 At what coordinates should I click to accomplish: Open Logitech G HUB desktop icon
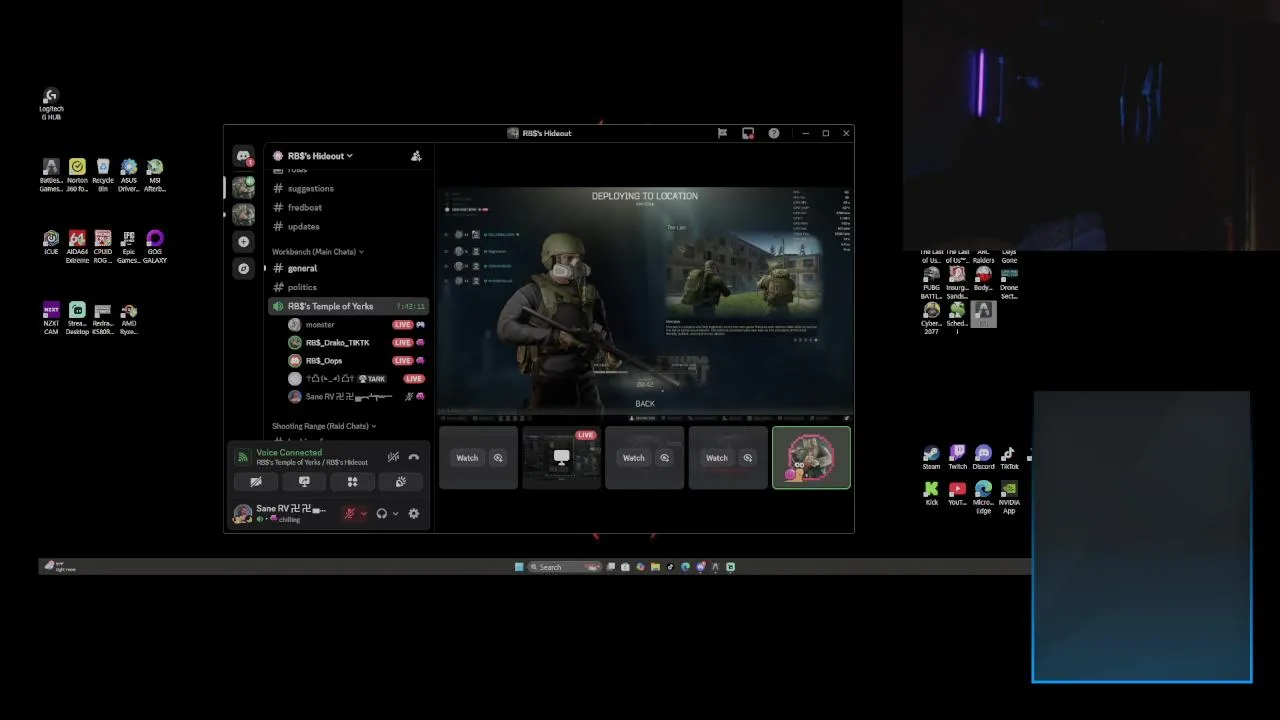(x=51, y=104)
